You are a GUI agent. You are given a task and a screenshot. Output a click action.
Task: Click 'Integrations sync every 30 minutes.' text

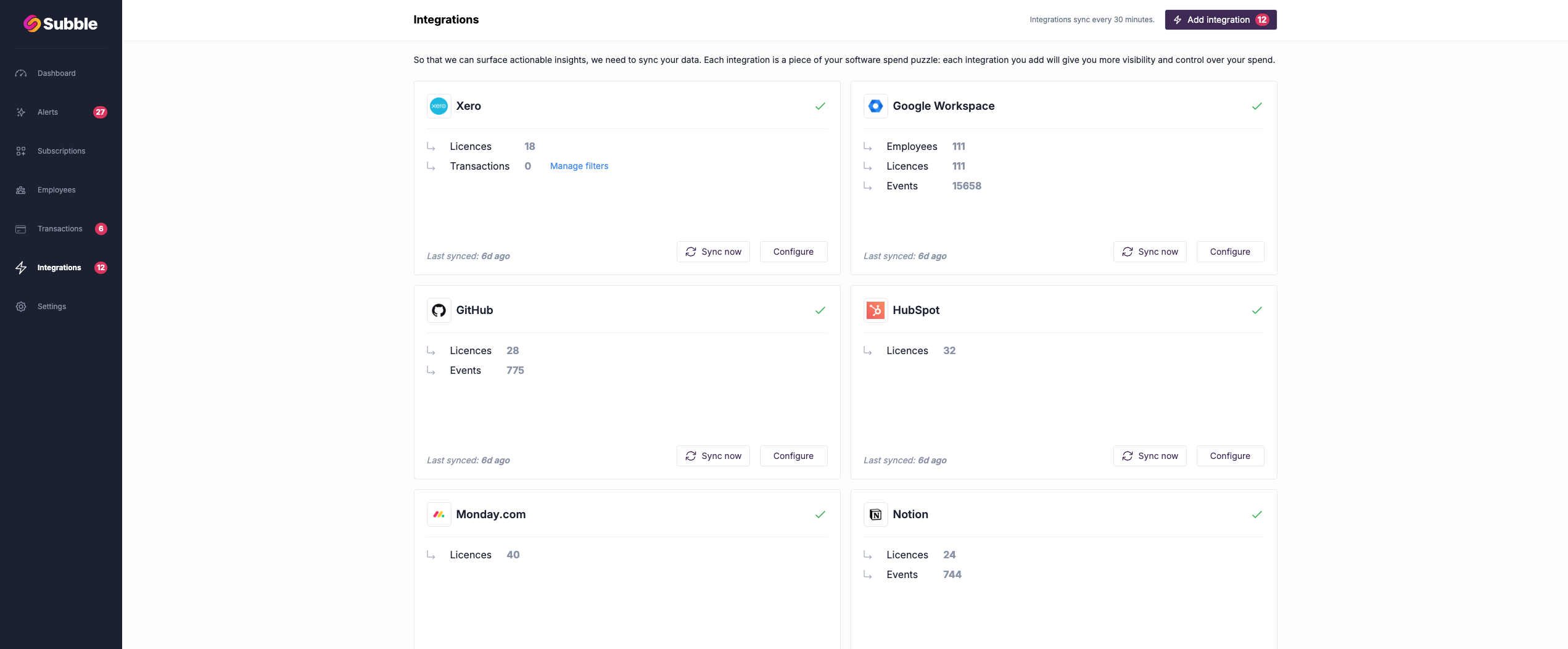(x=1092, y=20)
